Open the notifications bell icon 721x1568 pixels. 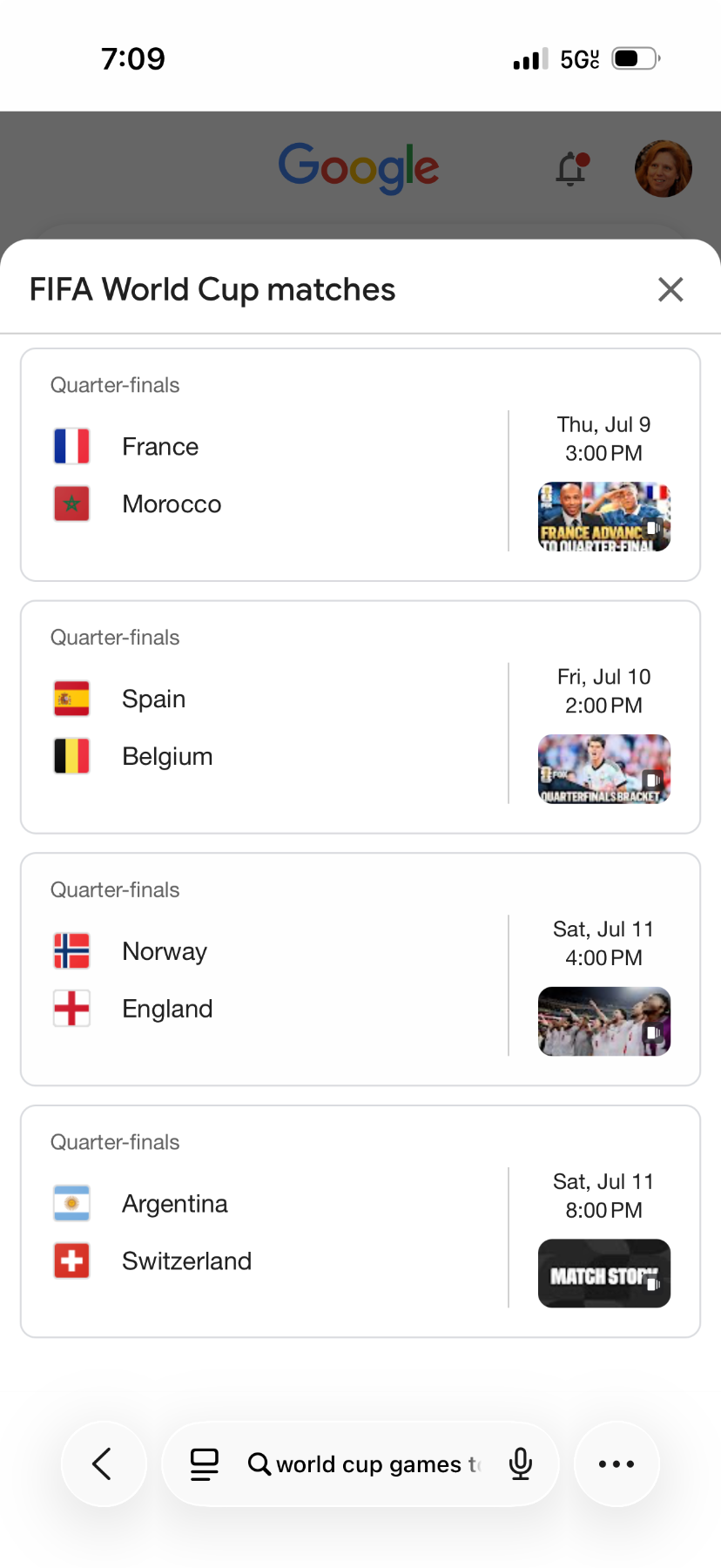572,169
